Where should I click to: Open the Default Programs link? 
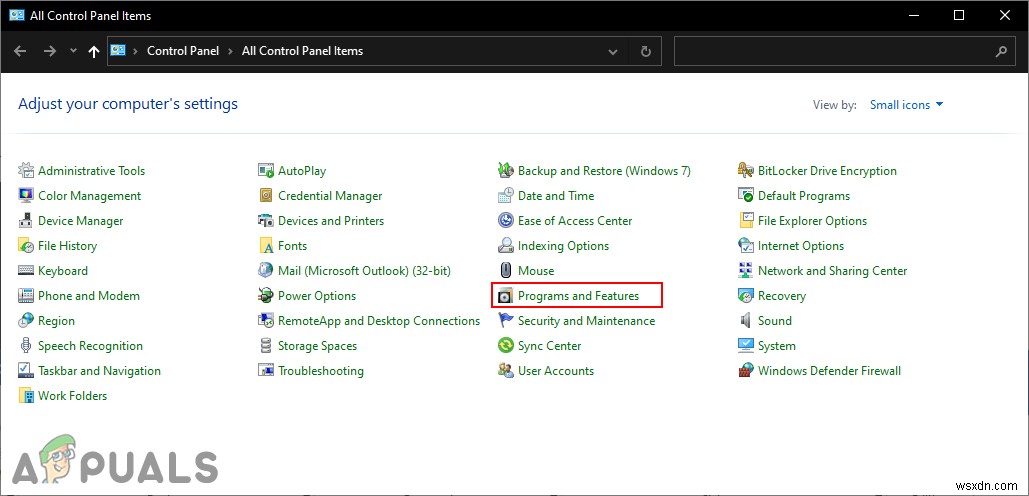point(804,196)
